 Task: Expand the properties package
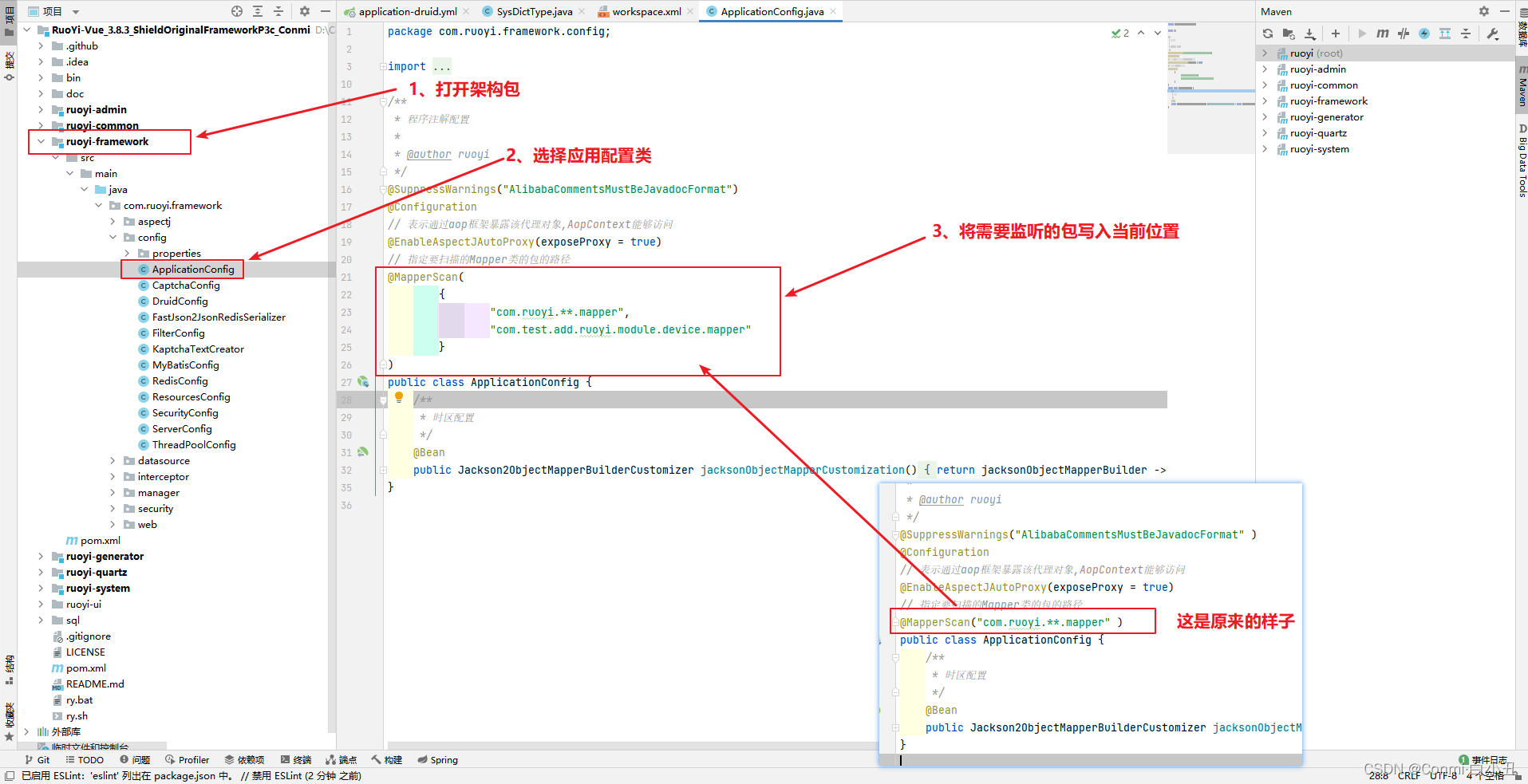pyautogui.click(x=127, y=254)
